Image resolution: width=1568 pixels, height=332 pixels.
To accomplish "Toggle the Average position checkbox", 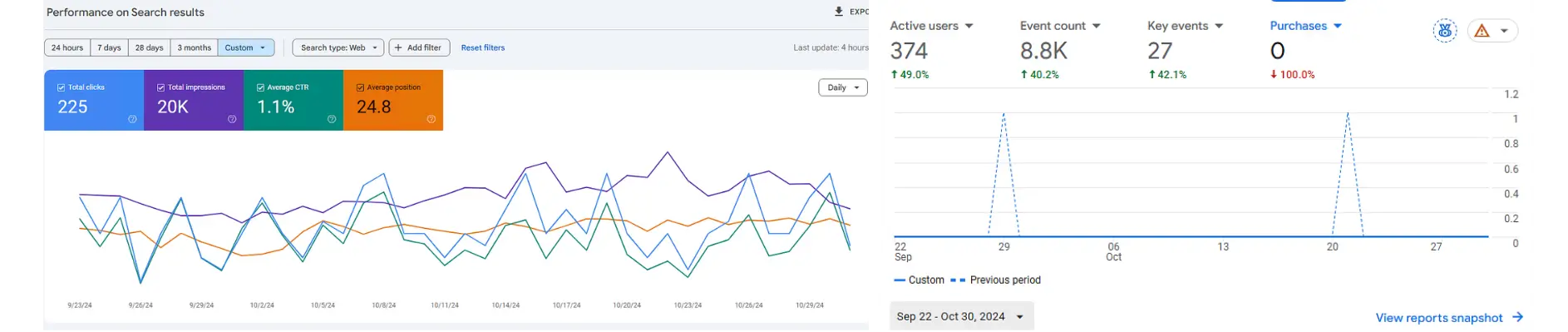I will point(360,87).
